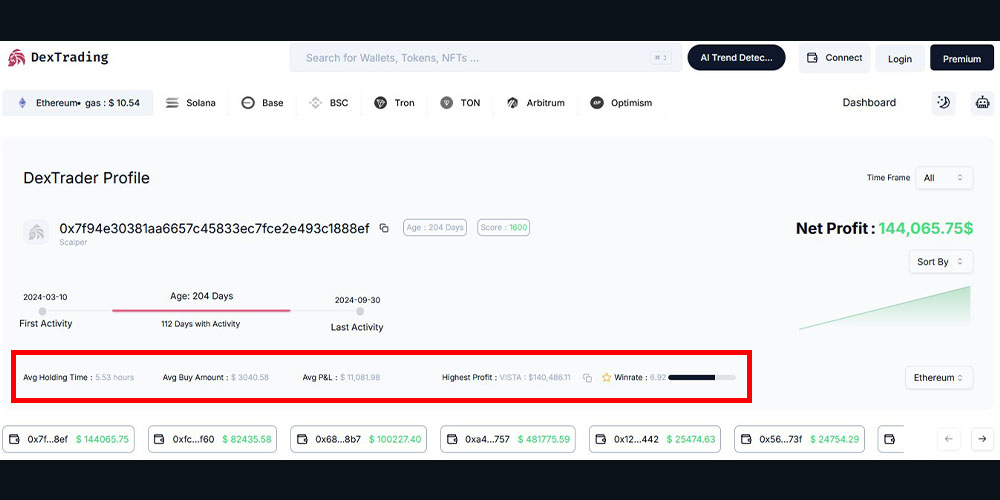The image size is (1000, 500).
Task: Click the DexTrader Profile heading
Action: point(87,178)
